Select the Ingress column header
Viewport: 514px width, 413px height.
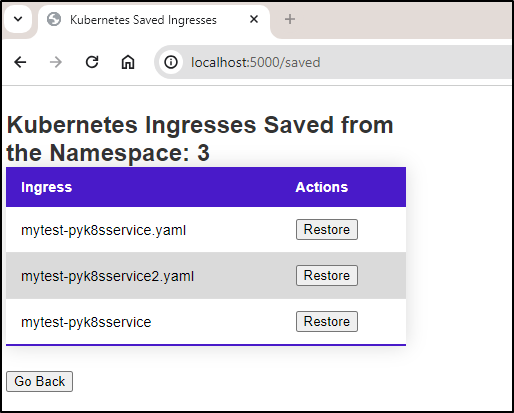click(x=46, y=187)
